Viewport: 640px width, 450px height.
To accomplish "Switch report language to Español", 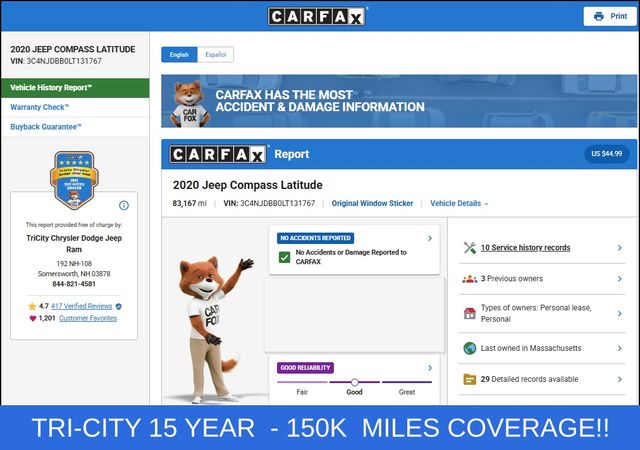I will (215, 54).
